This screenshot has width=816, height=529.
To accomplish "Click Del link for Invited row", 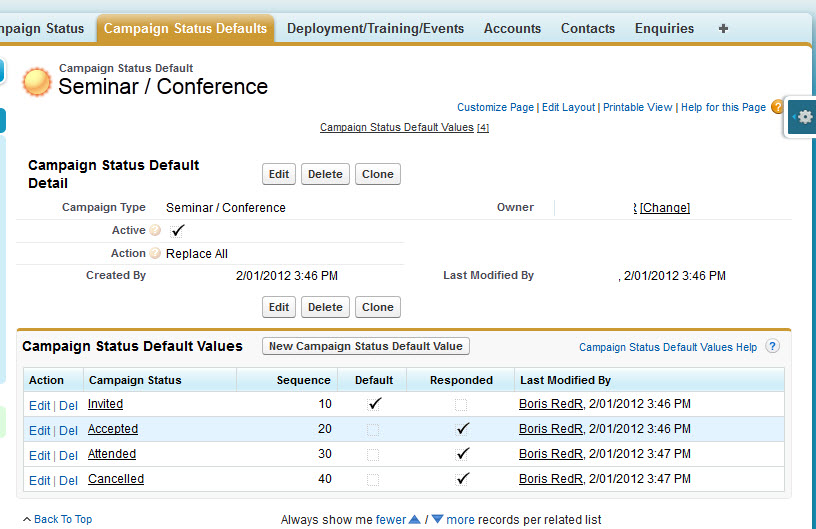I will click(68, 406).
